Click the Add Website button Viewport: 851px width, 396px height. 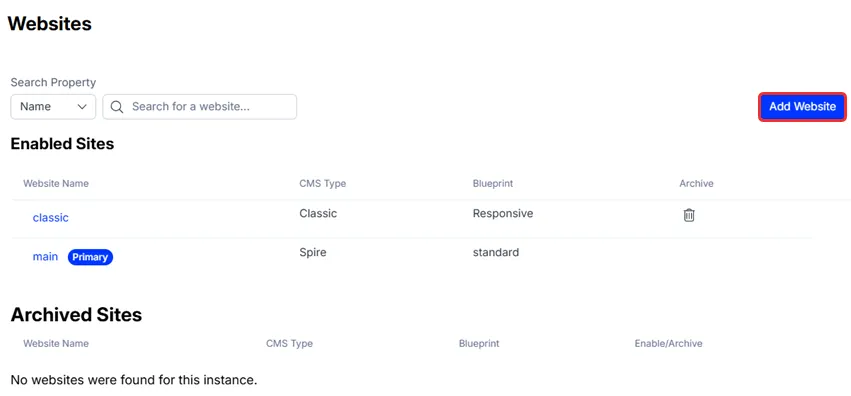[802, 106]
